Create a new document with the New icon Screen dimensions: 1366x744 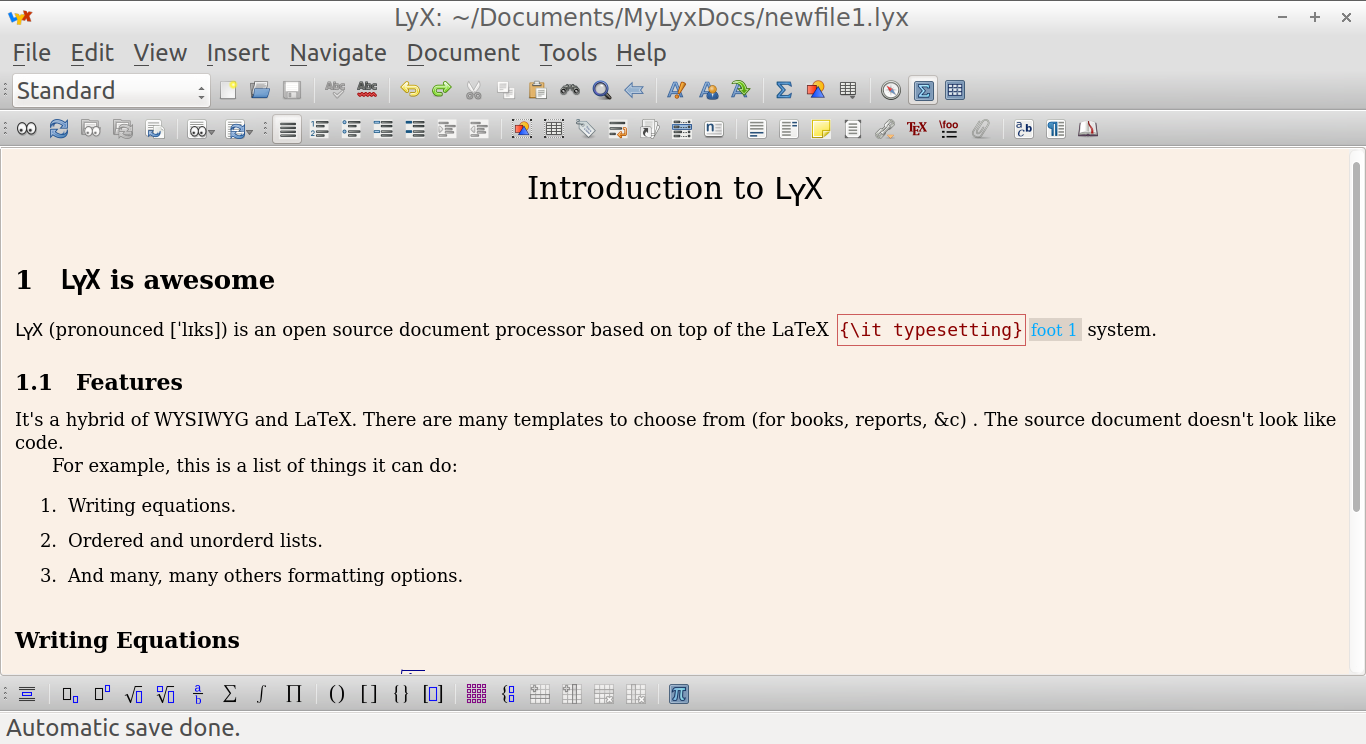point(228,90)
